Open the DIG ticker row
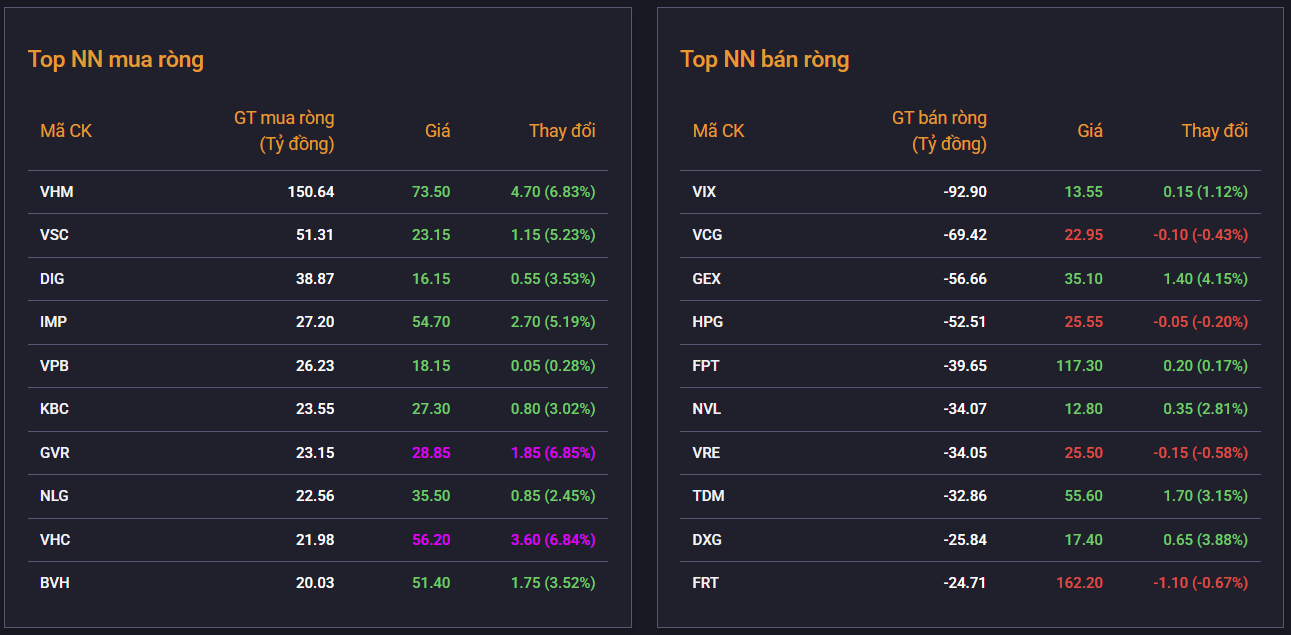This screenshot has width=1291, height=635. tap(52, 279)
